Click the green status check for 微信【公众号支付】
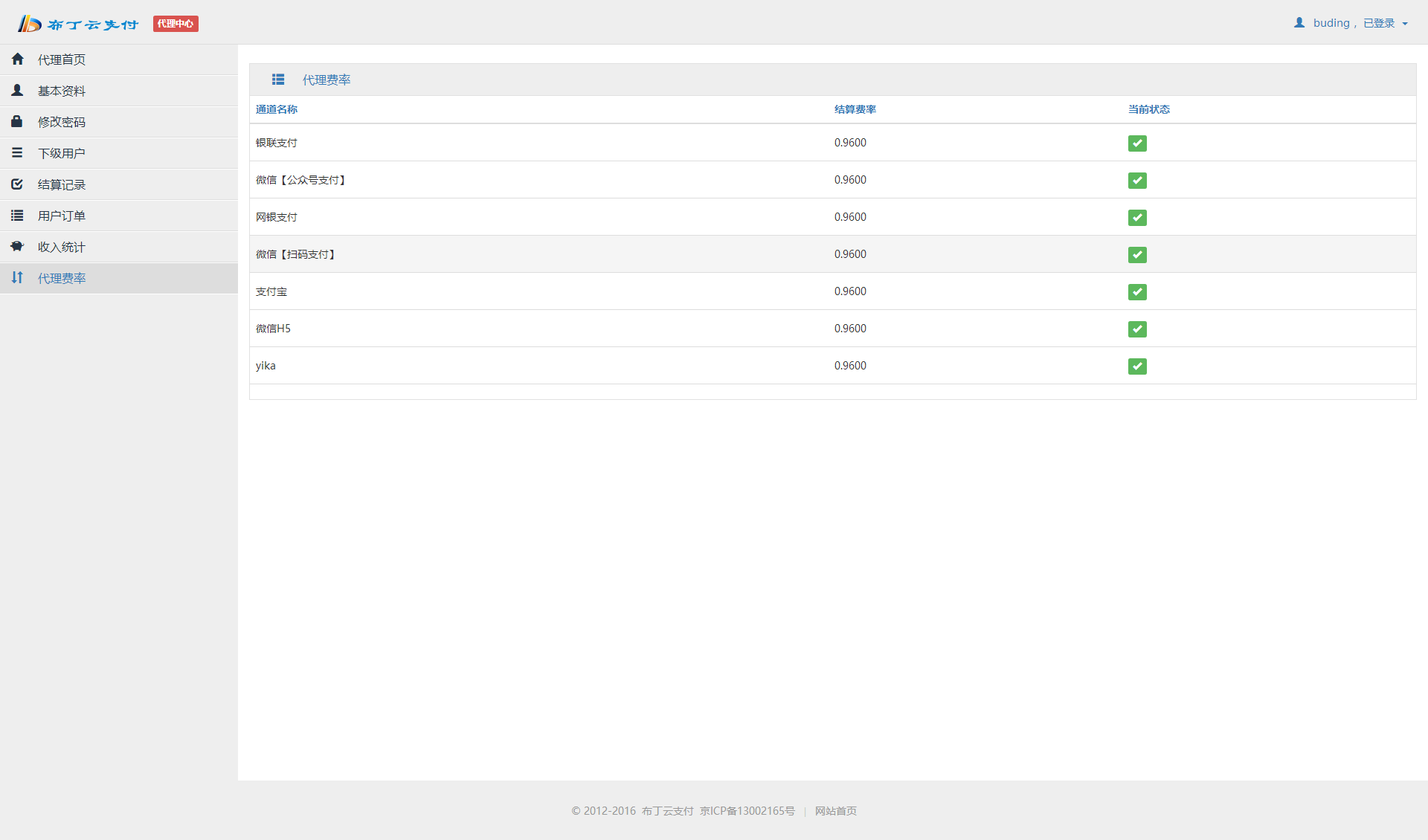 (x=1137, y=181)
